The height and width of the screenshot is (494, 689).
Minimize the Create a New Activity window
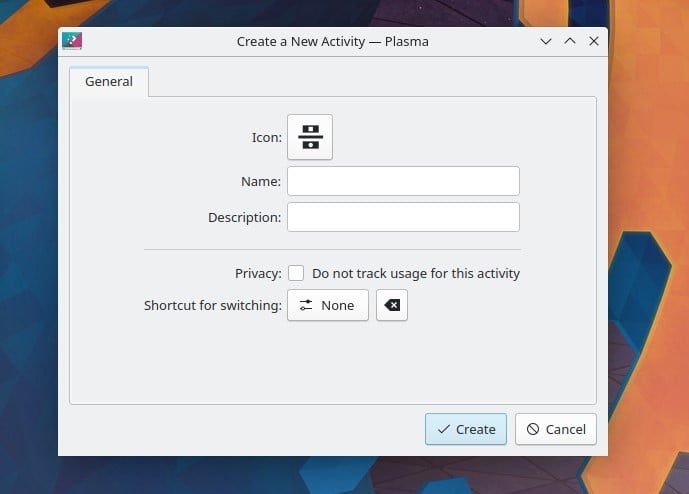(546, 41)
